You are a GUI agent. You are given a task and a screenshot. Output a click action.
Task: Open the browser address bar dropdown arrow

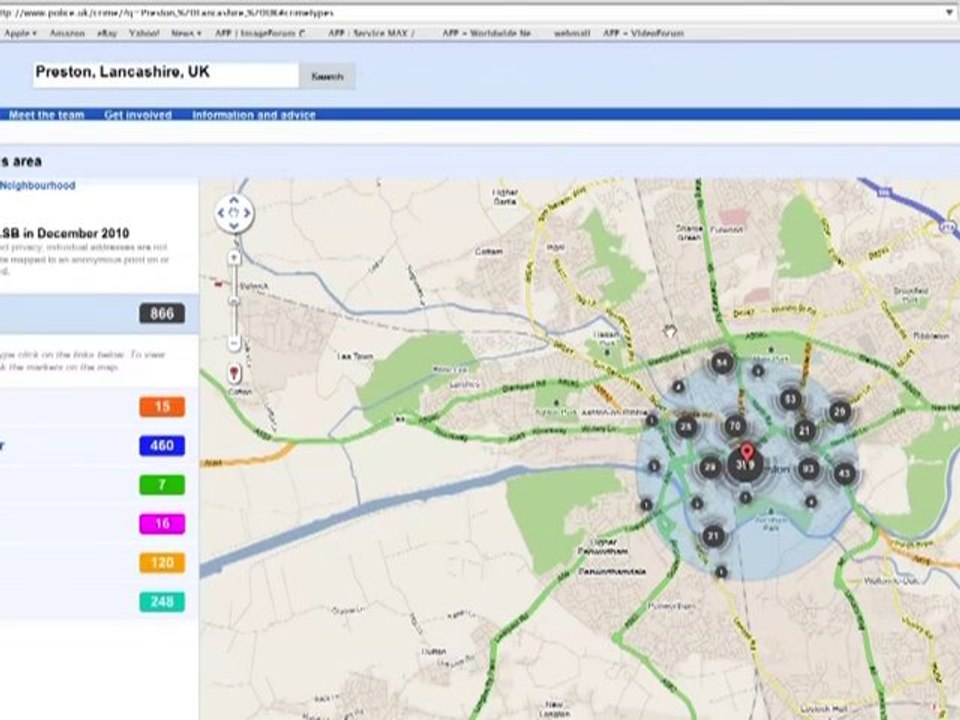point(948,13)
